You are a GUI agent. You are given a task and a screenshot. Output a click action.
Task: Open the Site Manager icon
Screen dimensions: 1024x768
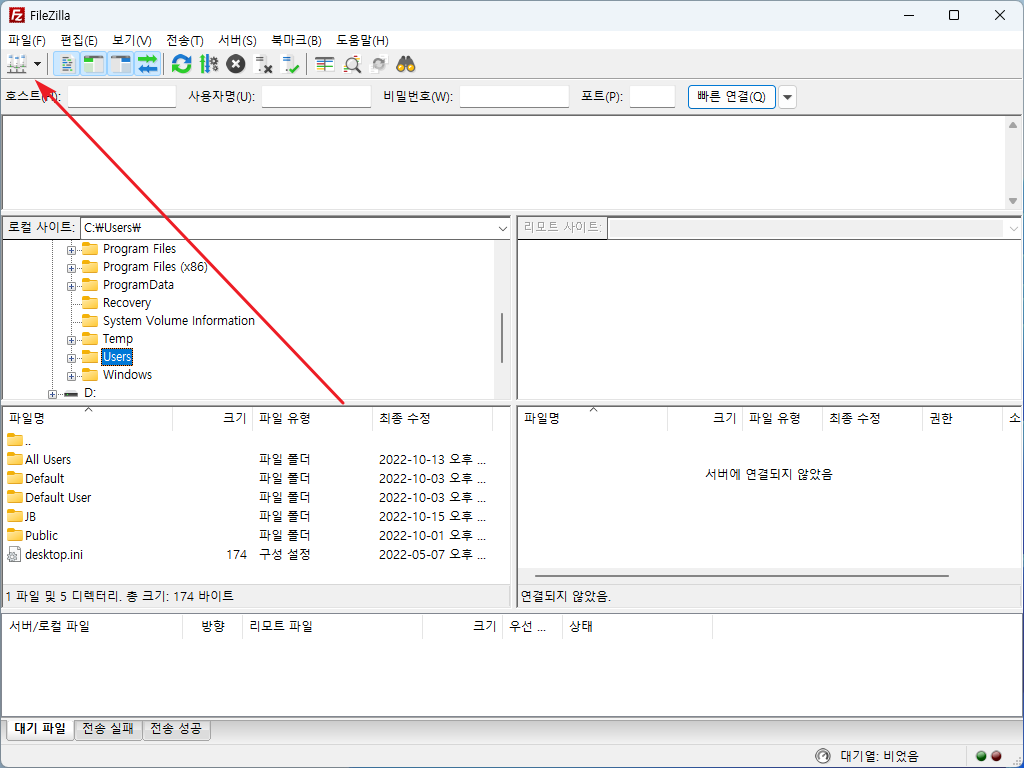[x=16, y=64]
